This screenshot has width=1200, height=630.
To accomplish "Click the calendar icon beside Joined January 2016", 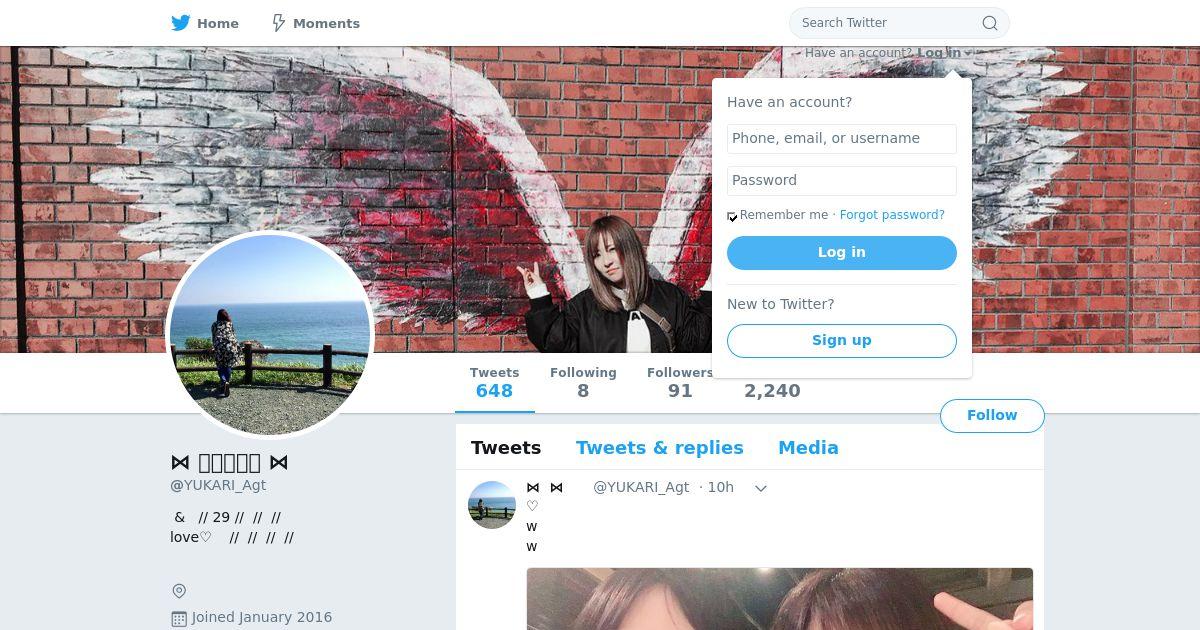I will (179, 618).
